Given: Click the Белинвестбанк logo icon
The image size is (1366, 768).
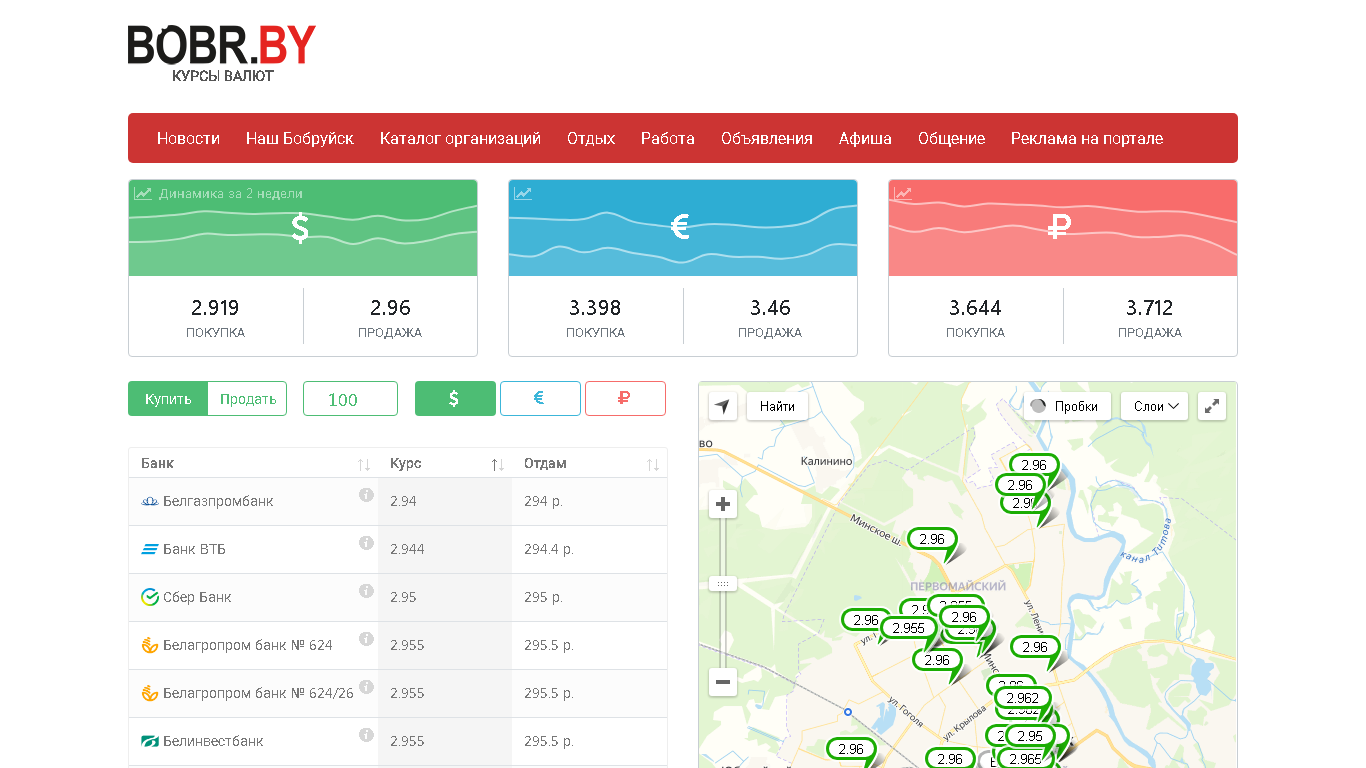Looking at the screenshot, I should (x=150, y=741).
